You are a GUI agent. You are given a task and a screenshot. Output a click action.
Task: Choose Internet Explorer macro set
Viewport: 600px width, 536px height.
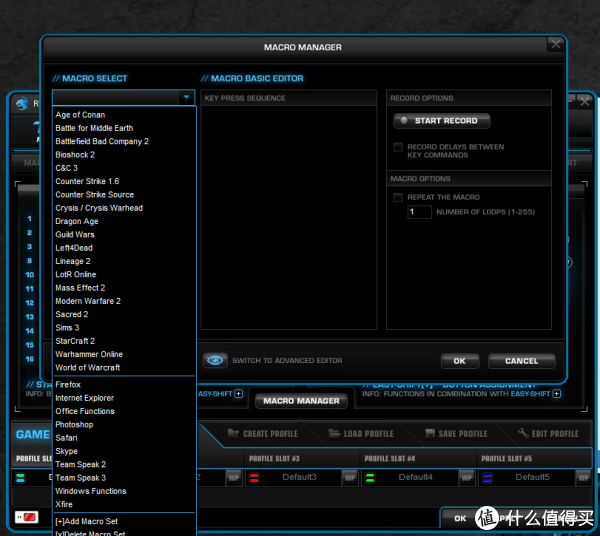click(85, 398)
